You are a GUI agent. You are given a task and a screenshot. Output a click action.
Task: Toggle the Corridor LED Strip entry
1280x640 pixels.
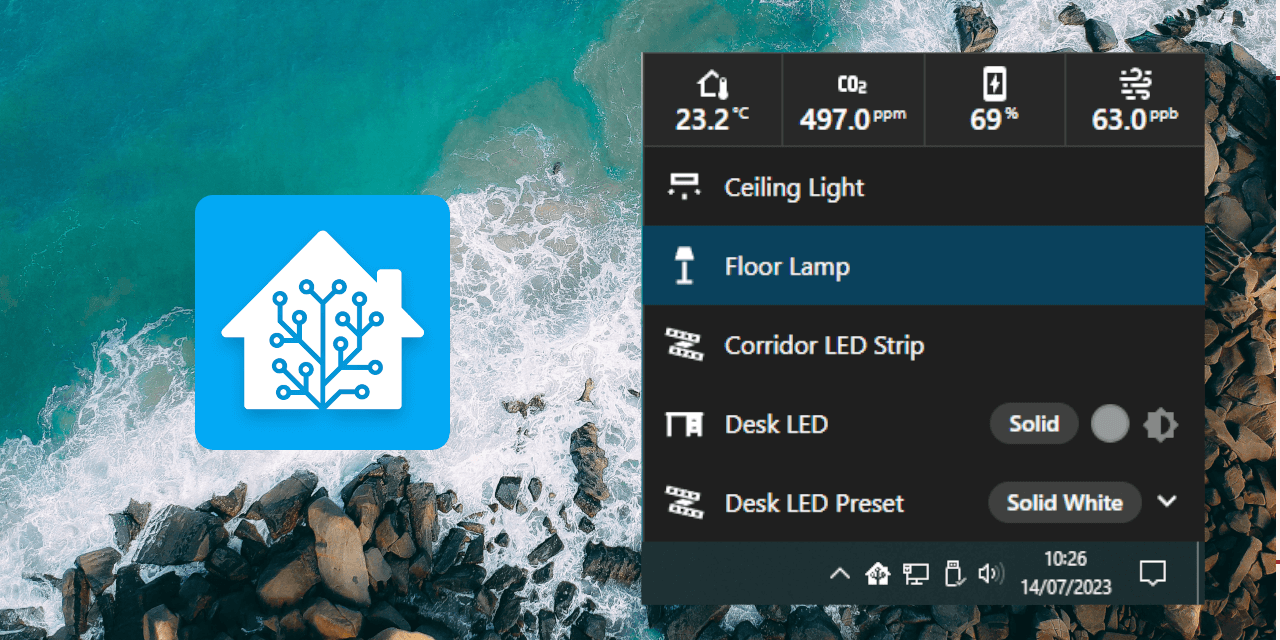click(x=824, y=345)
